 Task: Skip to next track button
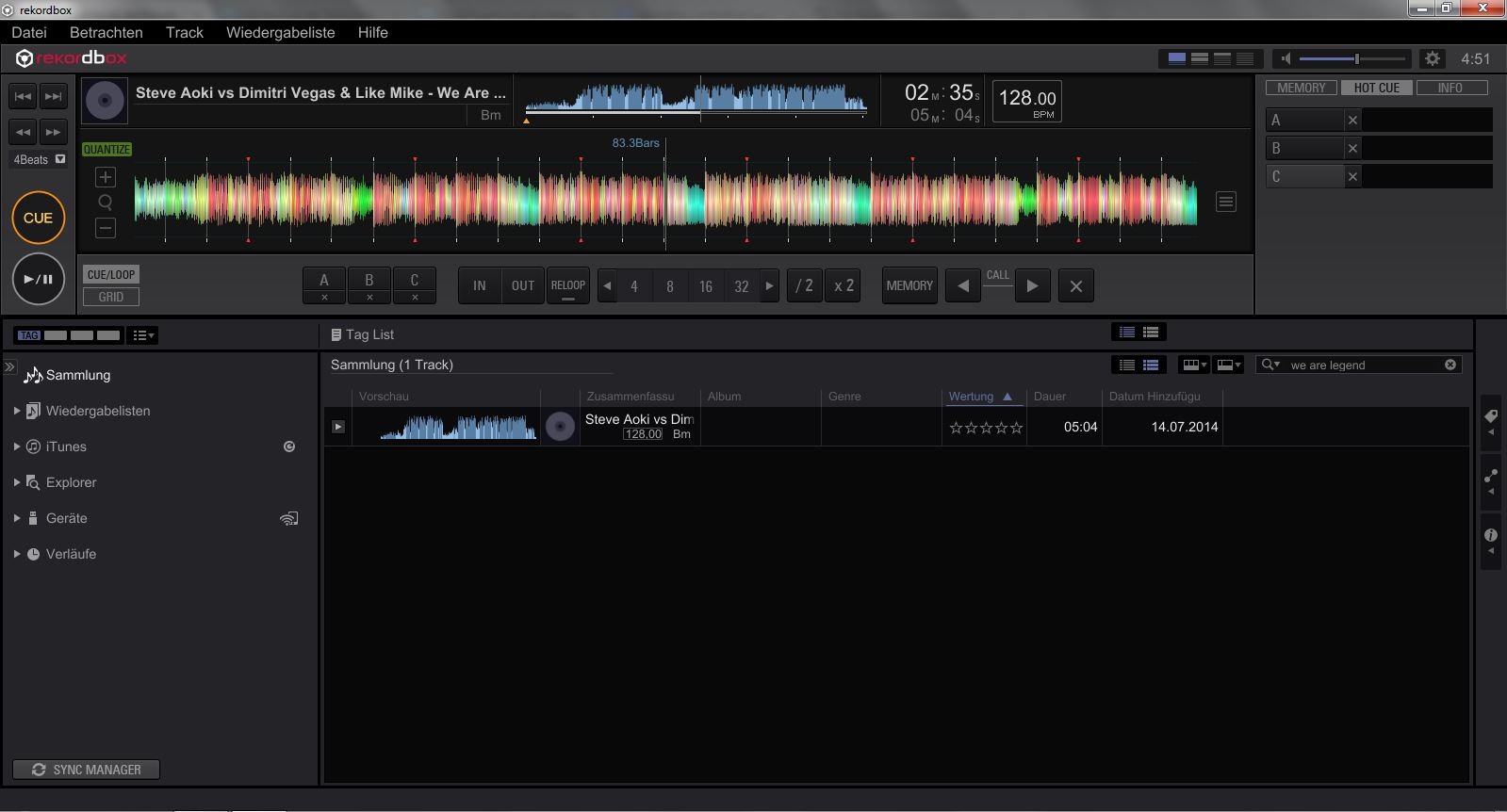click(54, 96)
